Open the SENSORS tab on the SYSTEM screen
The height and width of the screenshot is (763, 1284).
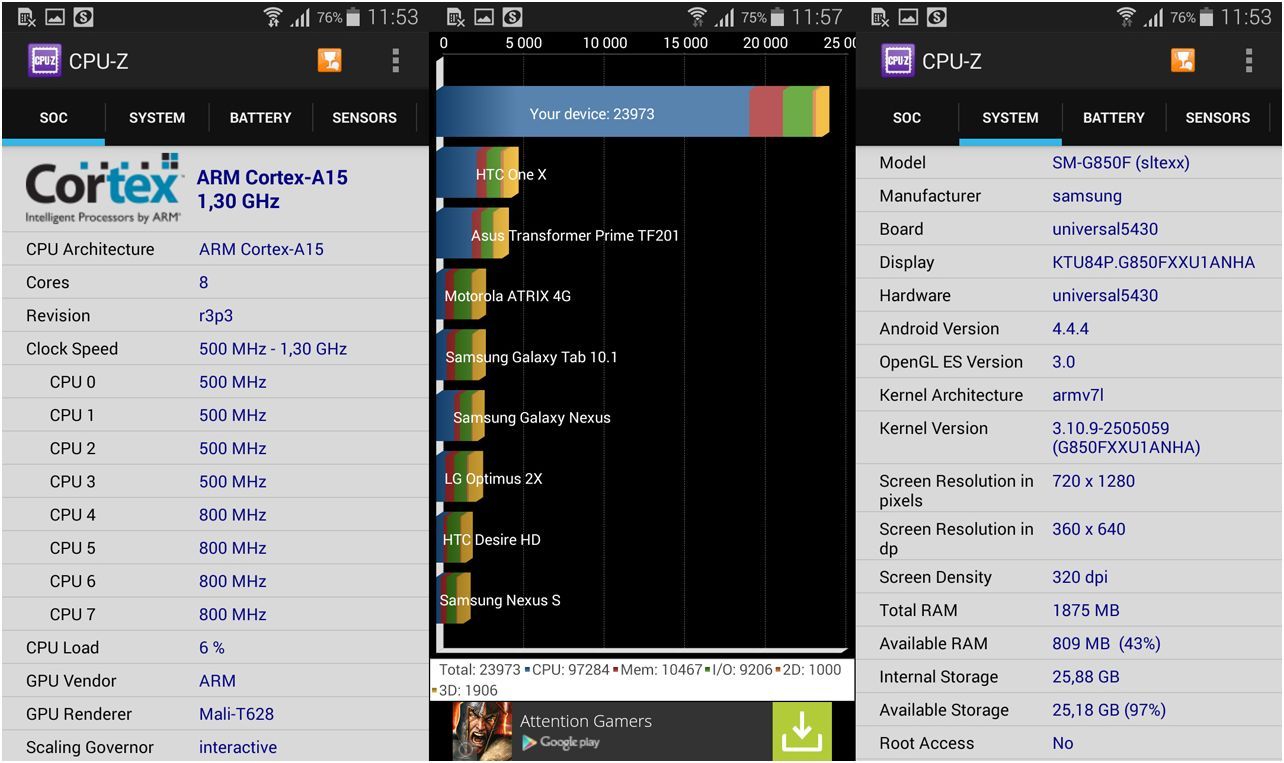pos(1217,118)
